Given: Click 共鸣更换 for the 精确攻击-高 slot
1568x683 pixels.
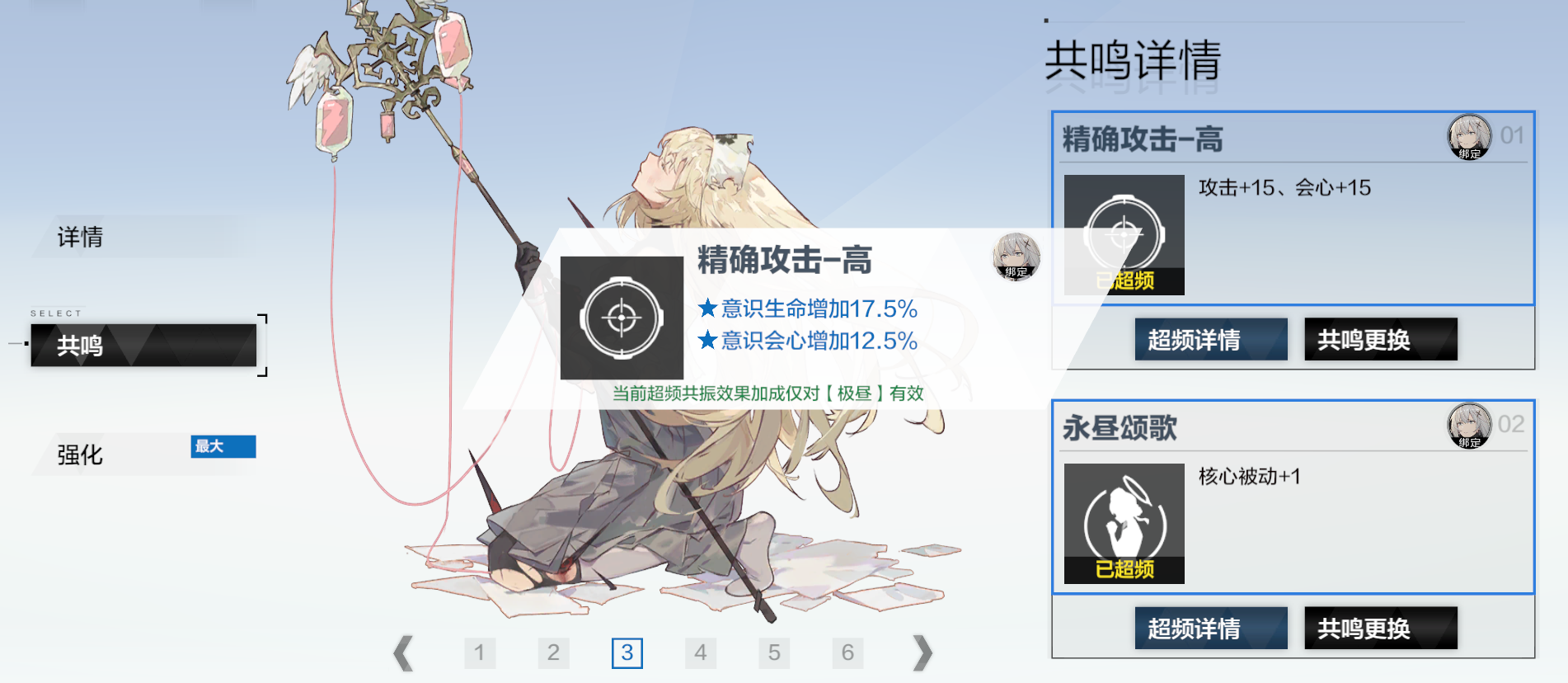Looking at the screenshot, I should [1381, 339].
